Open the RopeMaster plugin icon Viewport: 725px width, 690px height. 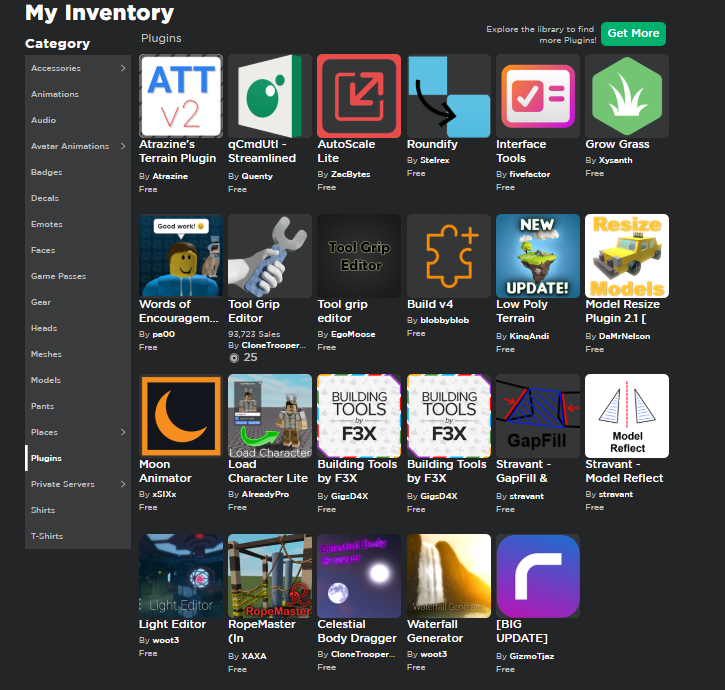(270, 576)
